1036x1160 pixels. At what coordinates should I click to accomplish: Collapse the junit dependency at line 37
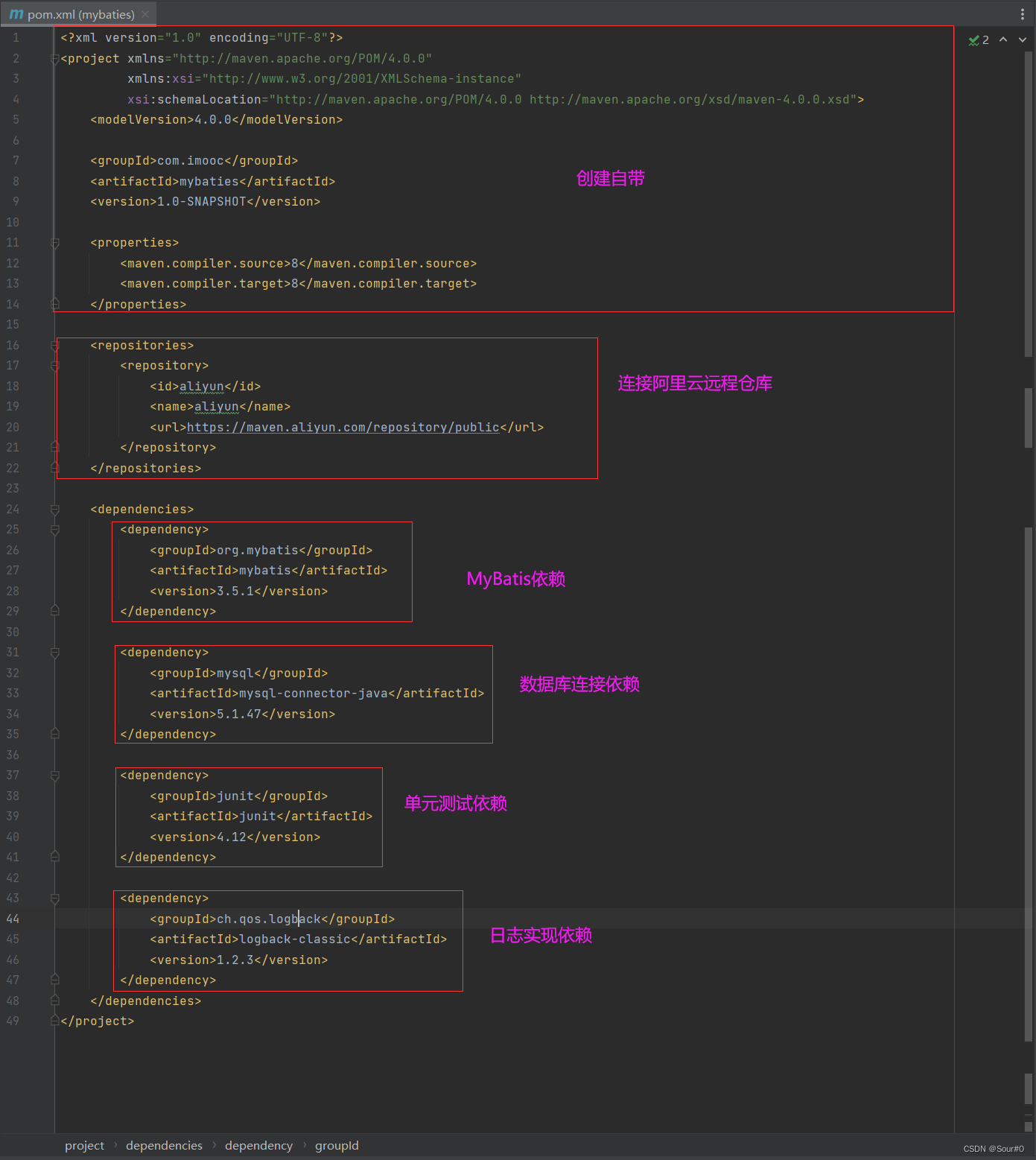click(54, 776)
